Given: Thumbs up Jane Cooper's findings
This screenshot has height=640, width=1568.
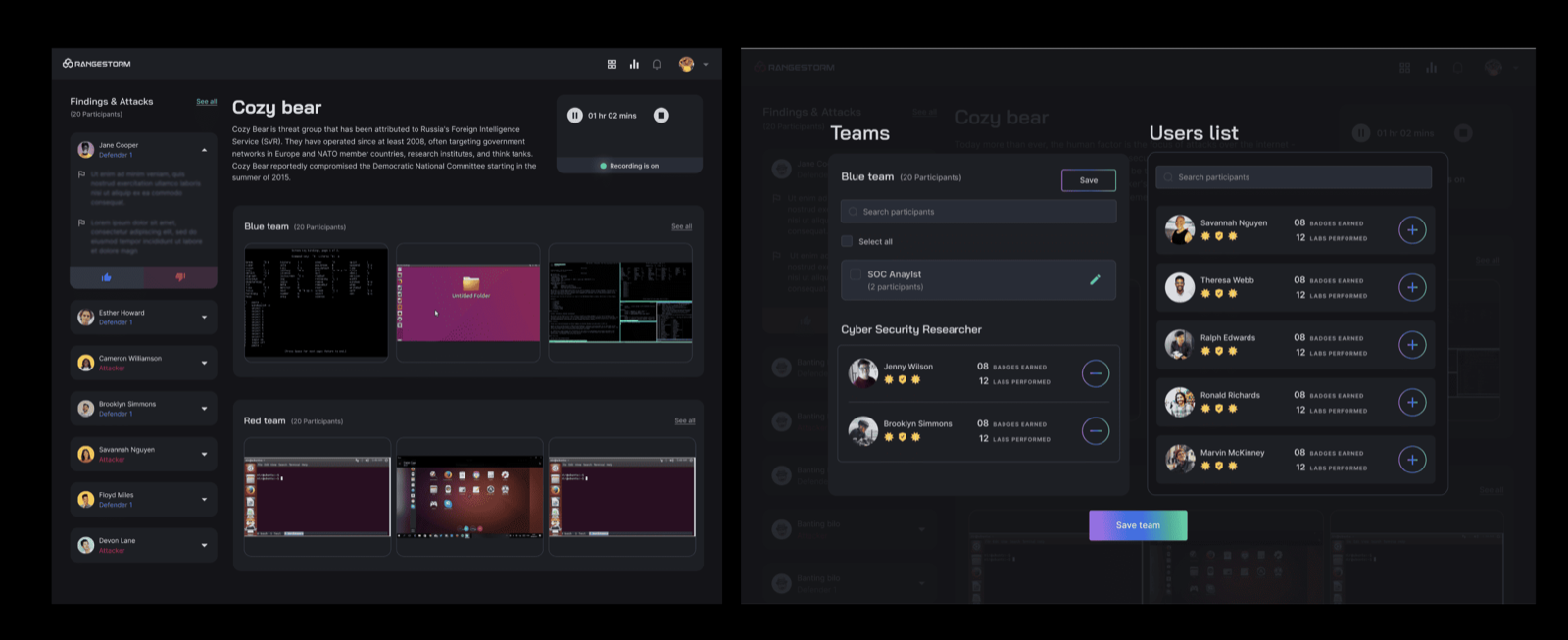Looking at the screenshot, I should coord(106,277).
